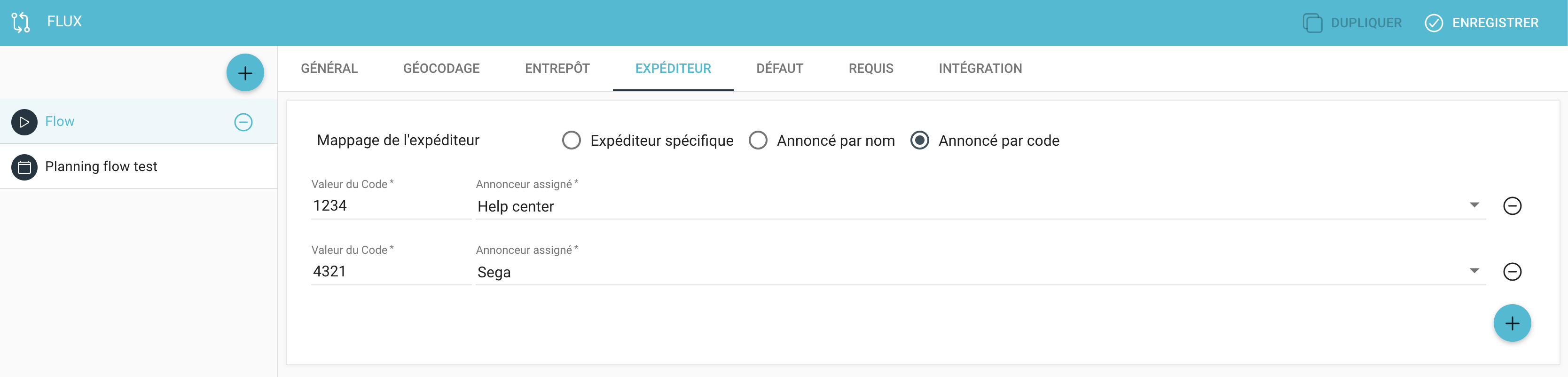The height and width of the screenshot is (377, 1568).
Task: Select Annoncé par nom radio option
Action: point(758,141)
